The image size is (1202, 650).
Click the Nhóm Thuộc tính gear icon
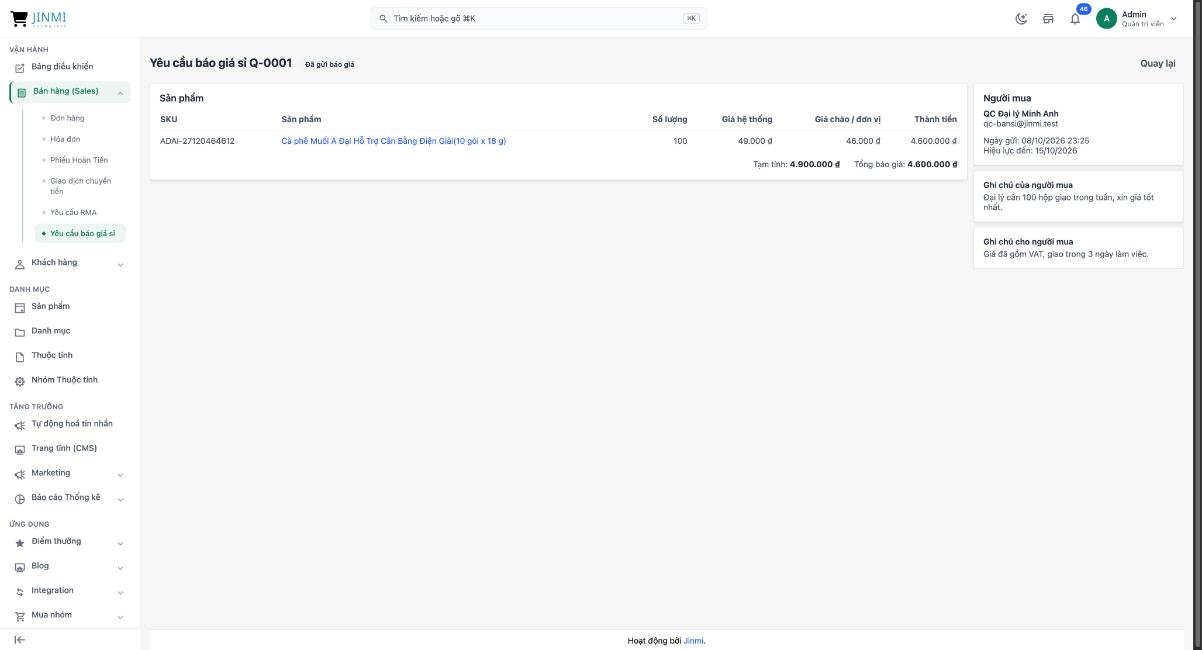point(20,381)
